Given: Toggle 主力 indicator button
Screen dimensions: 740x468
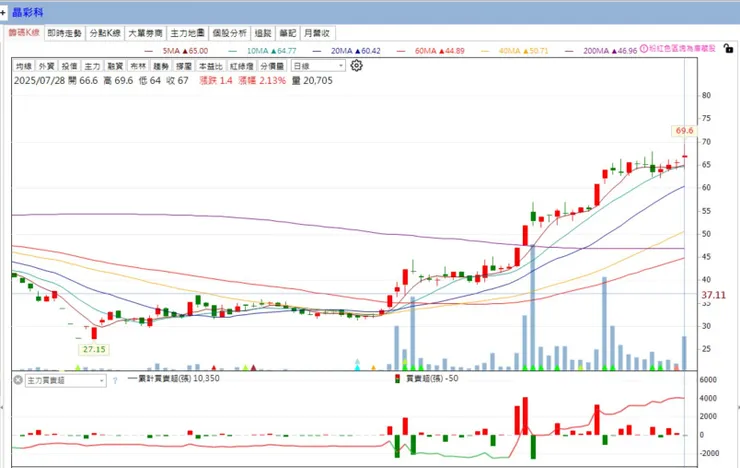Looking at the screenshot, I should pos(92,66).
